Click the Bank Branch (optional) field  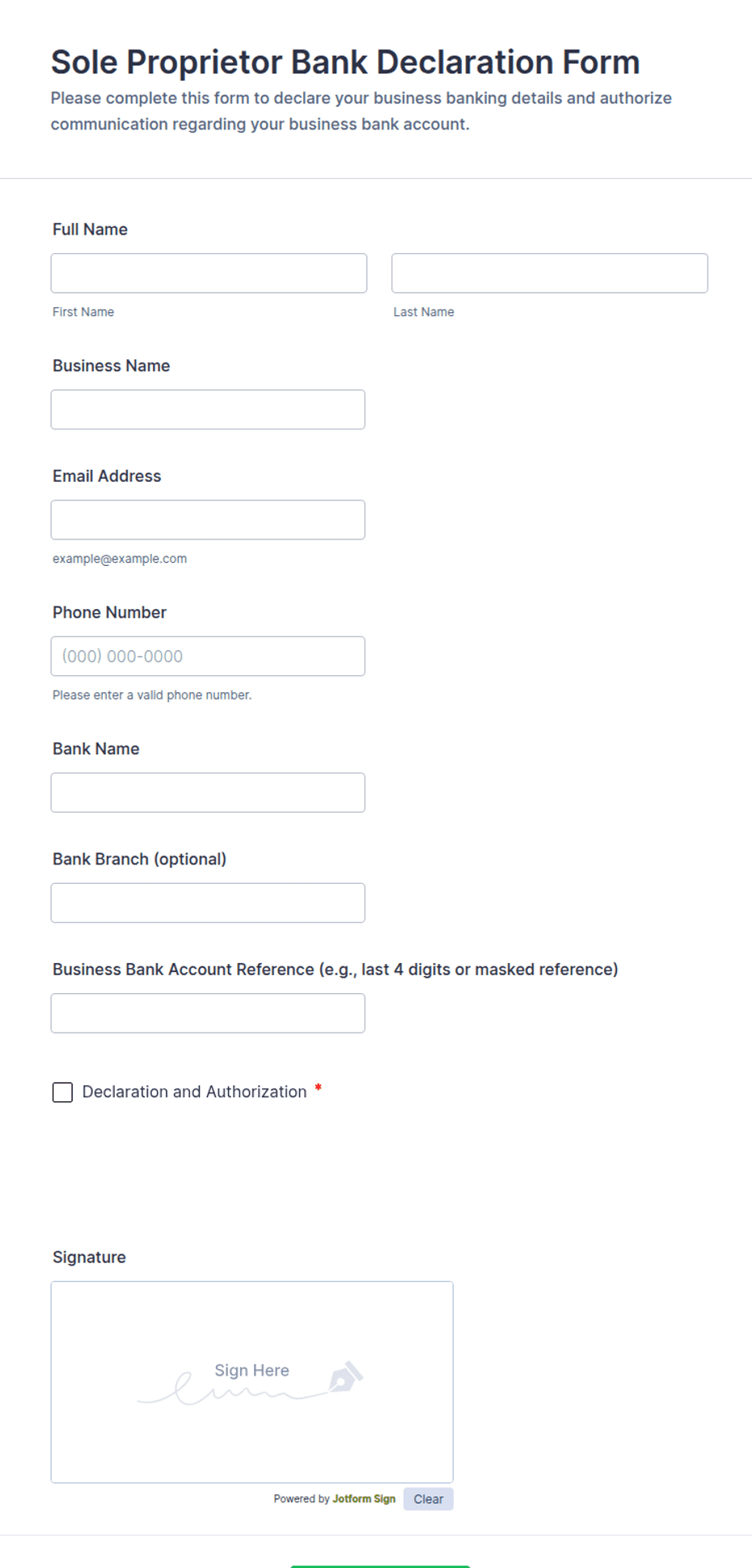point(208,903)
